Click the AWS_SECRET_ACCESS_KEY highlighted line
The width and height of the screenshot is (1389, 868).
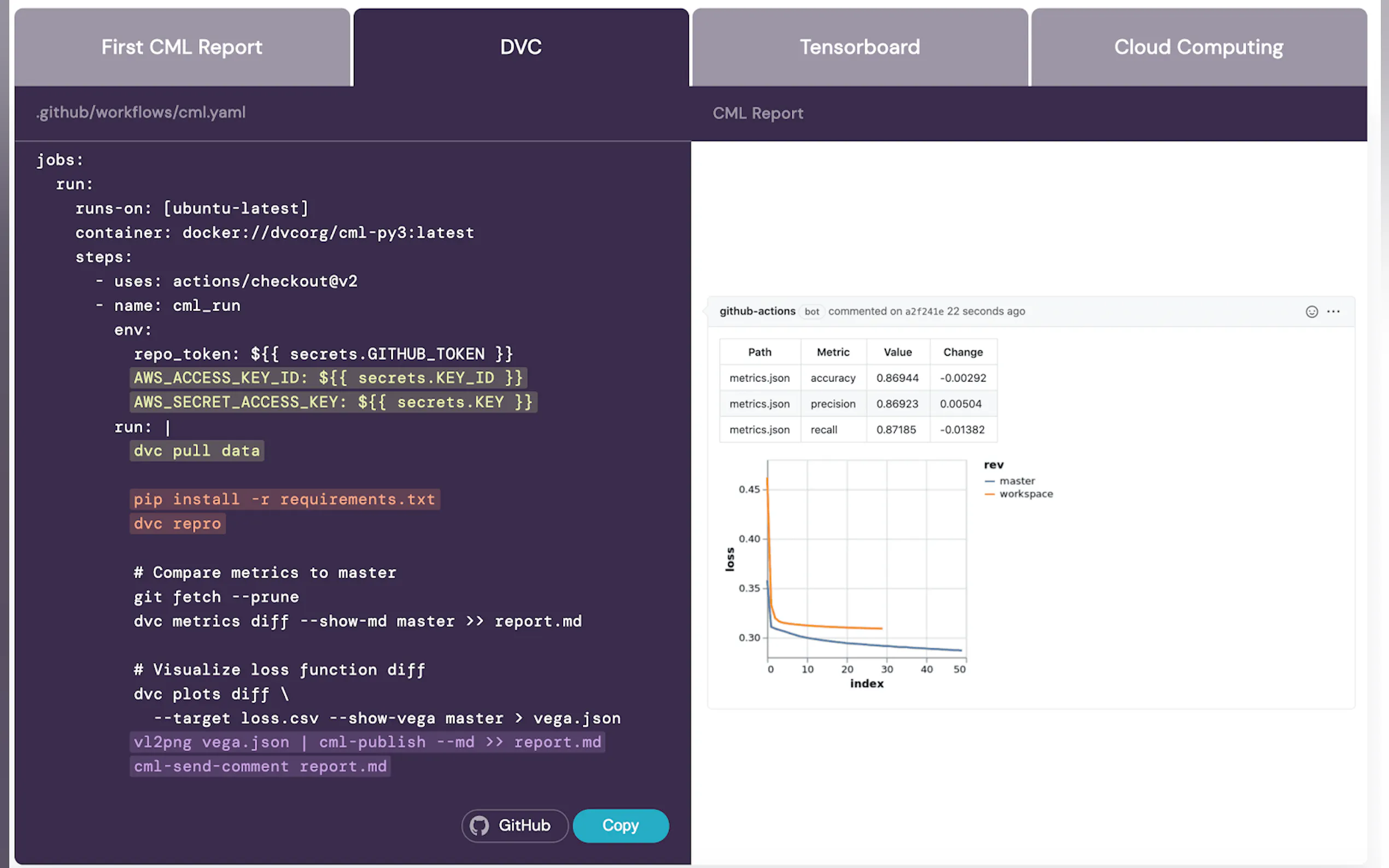(x=334, y=402)
